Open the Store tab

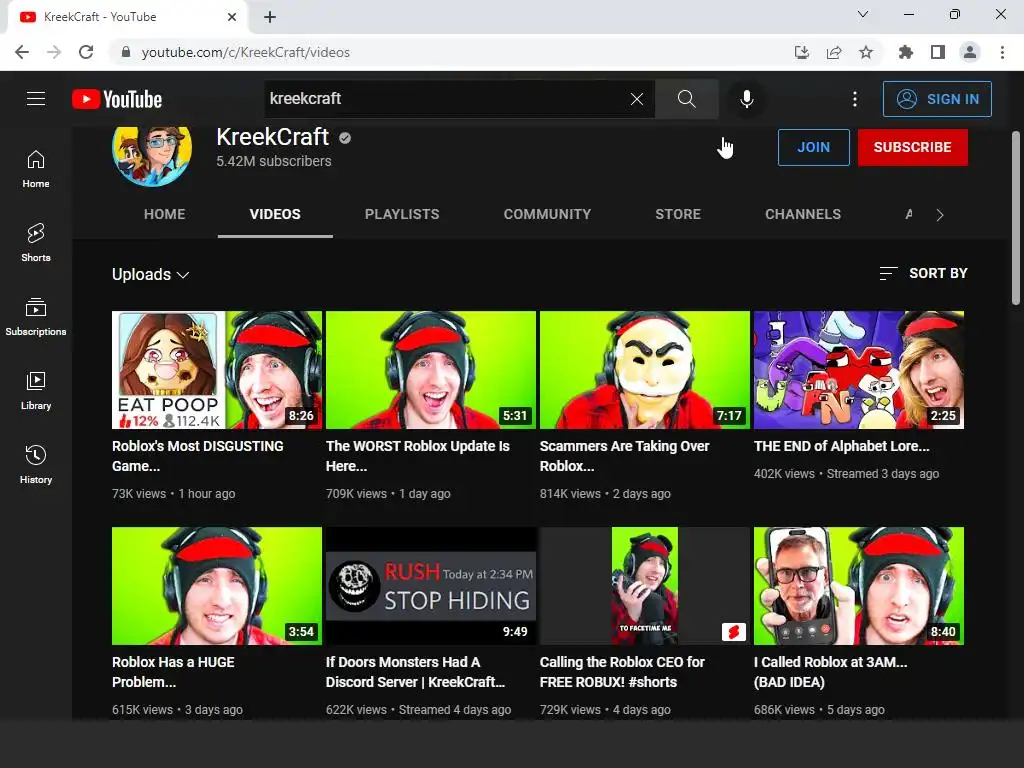coord(678,214)
